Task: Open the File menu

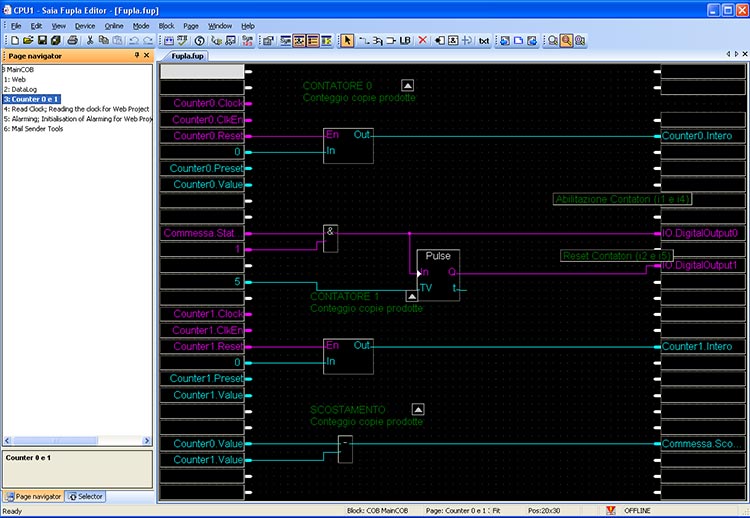Action: tap(16, 26)
